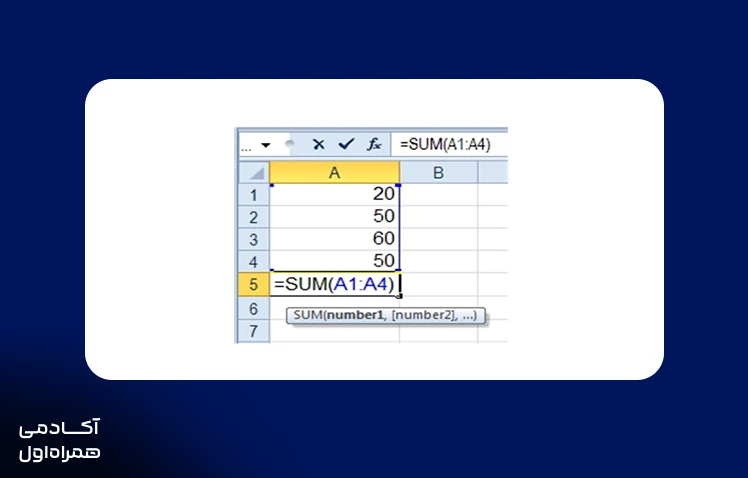This screenshot has height=478, width=748.
Task: Click the formula bar showing =SUM(A1:A4)
Action: pyautogui.click(x=449, y=145)
